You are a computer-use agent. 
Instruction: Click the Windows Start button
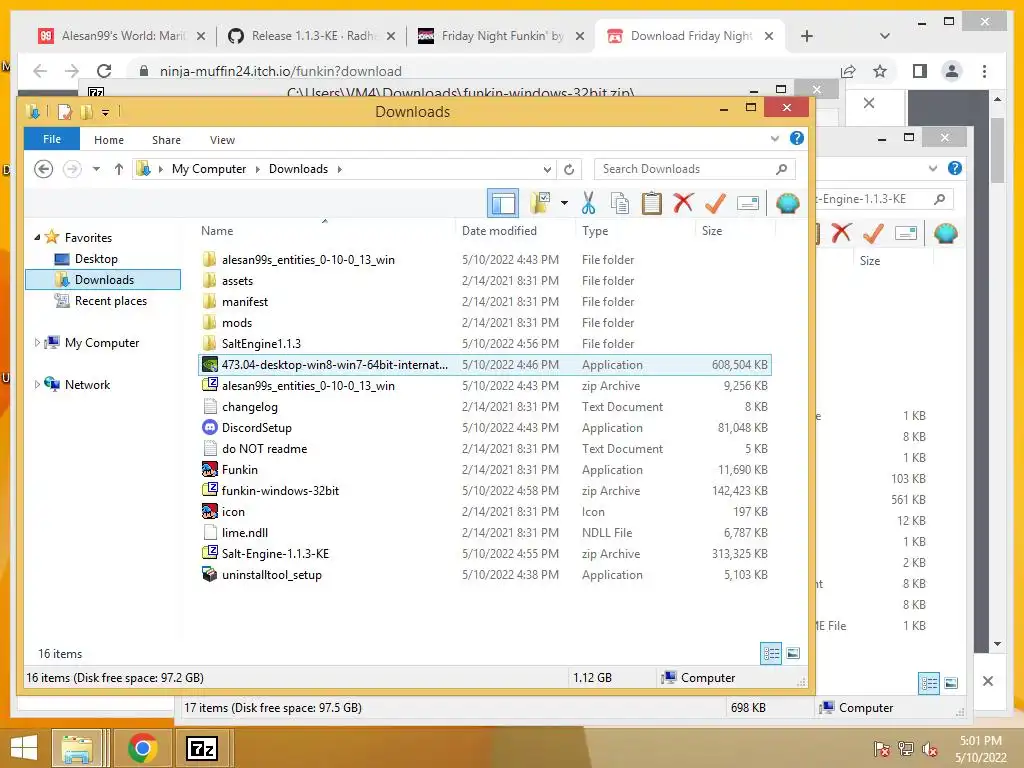coord(24,748)
